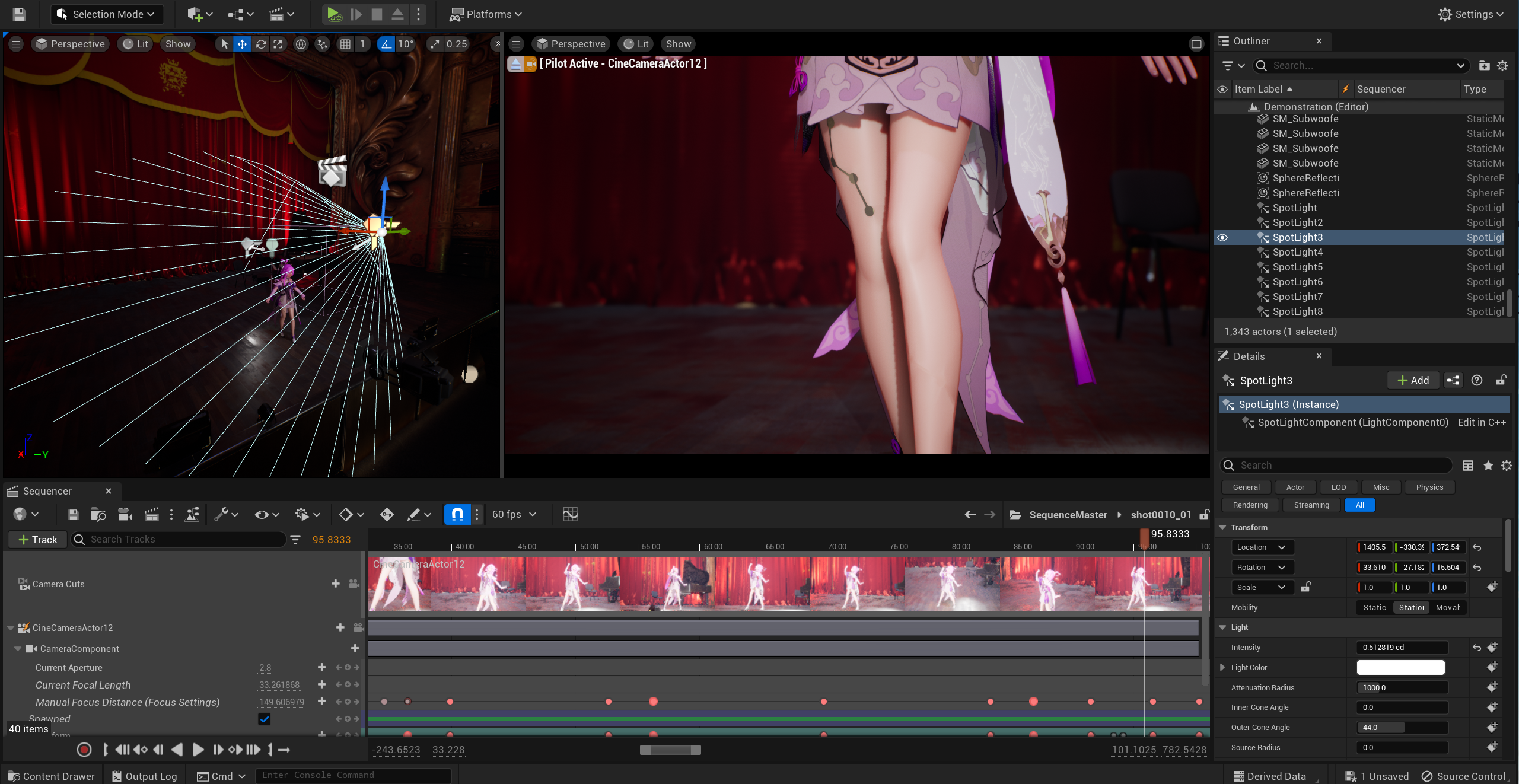Click the record button in Sequencer transport
This screenshot has width=1519, height=784.
(84, 750)
